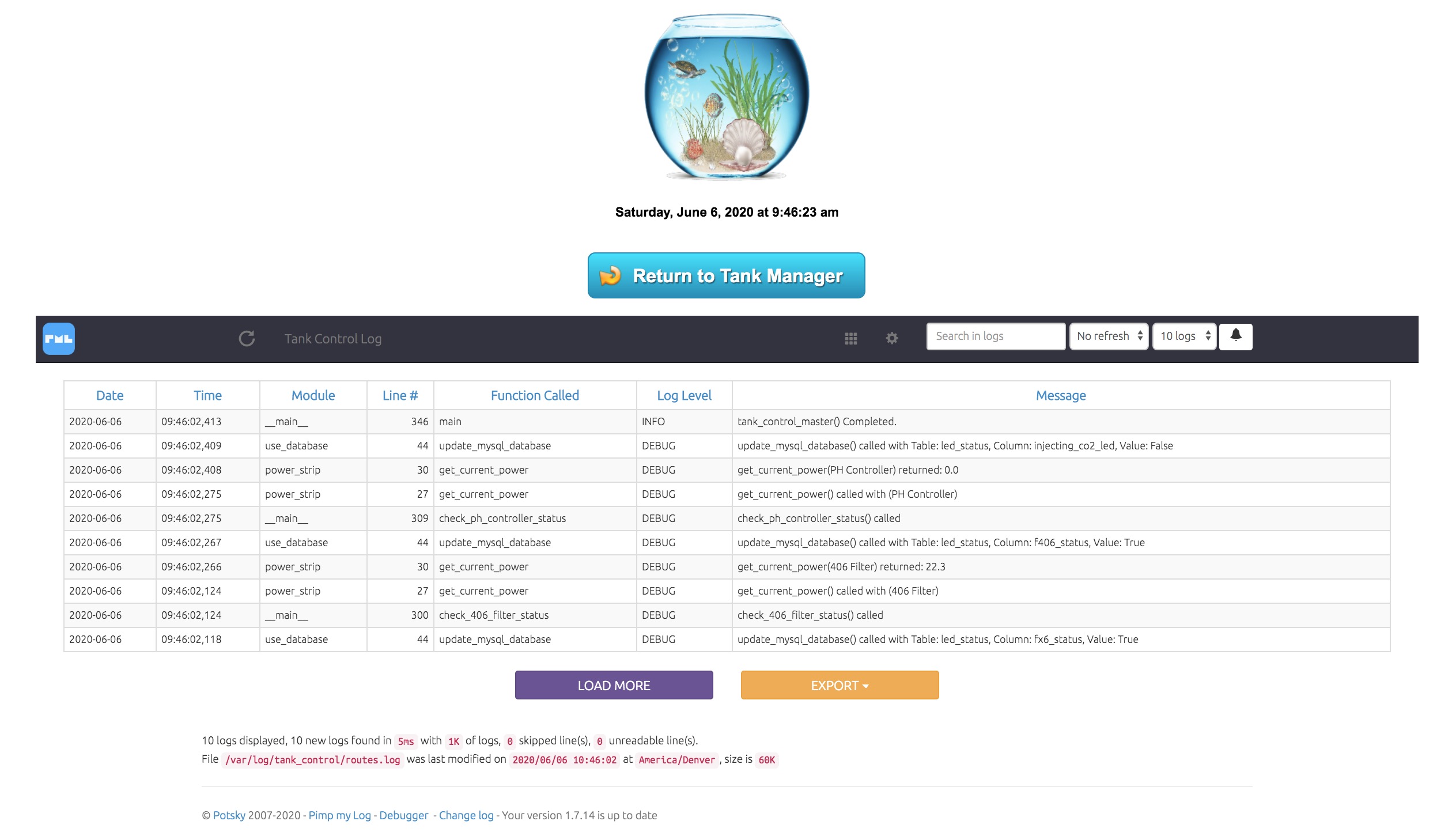Click the Message column header
Image resolution: width=1452 pixels, height=840 pixels.
(1061, 395)
